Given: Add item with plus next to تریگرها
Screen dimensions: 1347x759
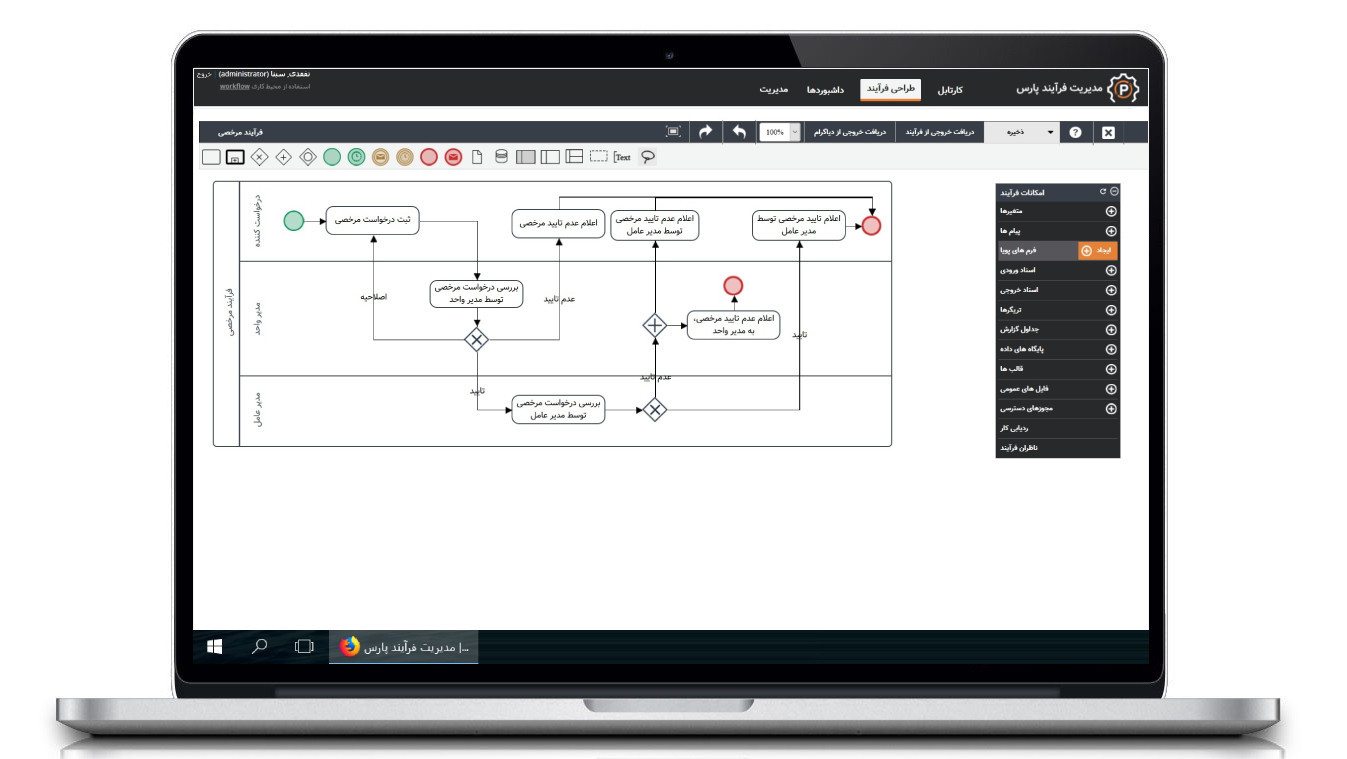Looking at the screenshot, I should [1111, 310].
